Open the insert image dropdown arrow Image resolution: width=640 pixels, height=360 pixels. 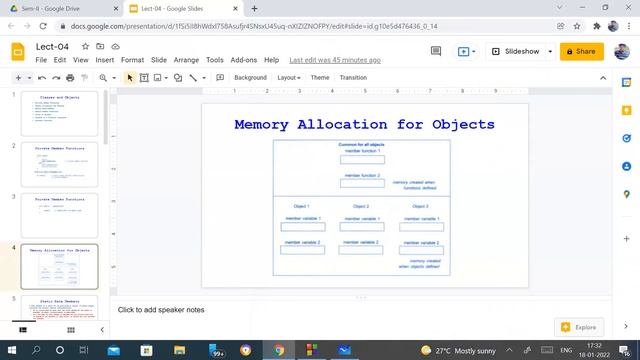coord(166,78)
